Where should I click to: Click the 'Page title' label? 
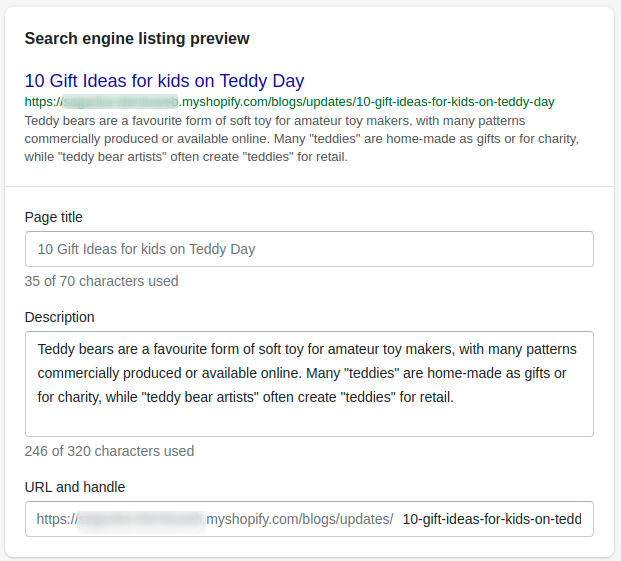[x=53, y=217]
